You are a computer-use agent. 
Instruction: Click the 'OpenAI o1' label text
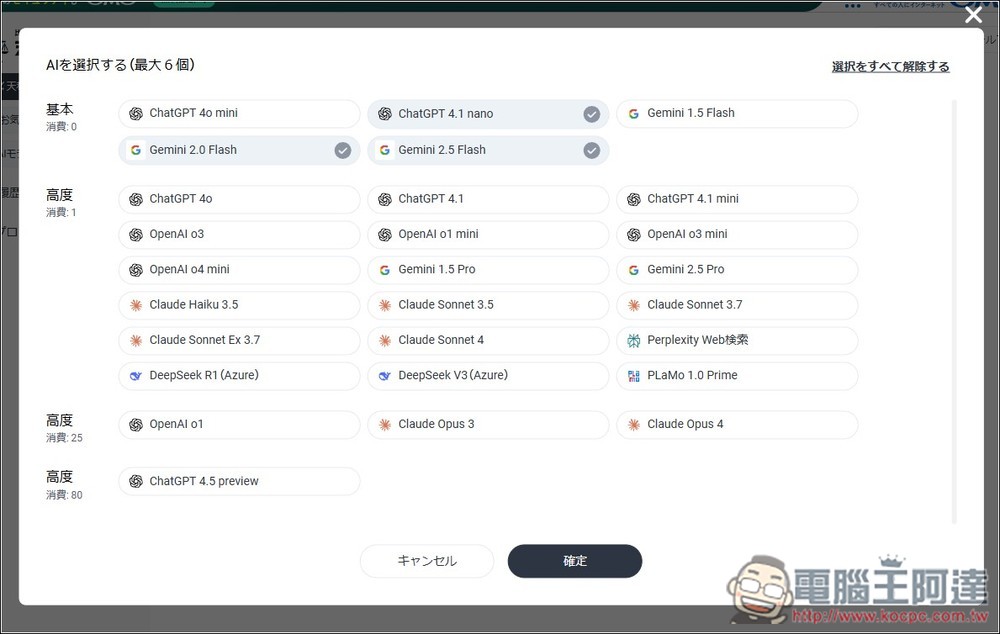176,424
